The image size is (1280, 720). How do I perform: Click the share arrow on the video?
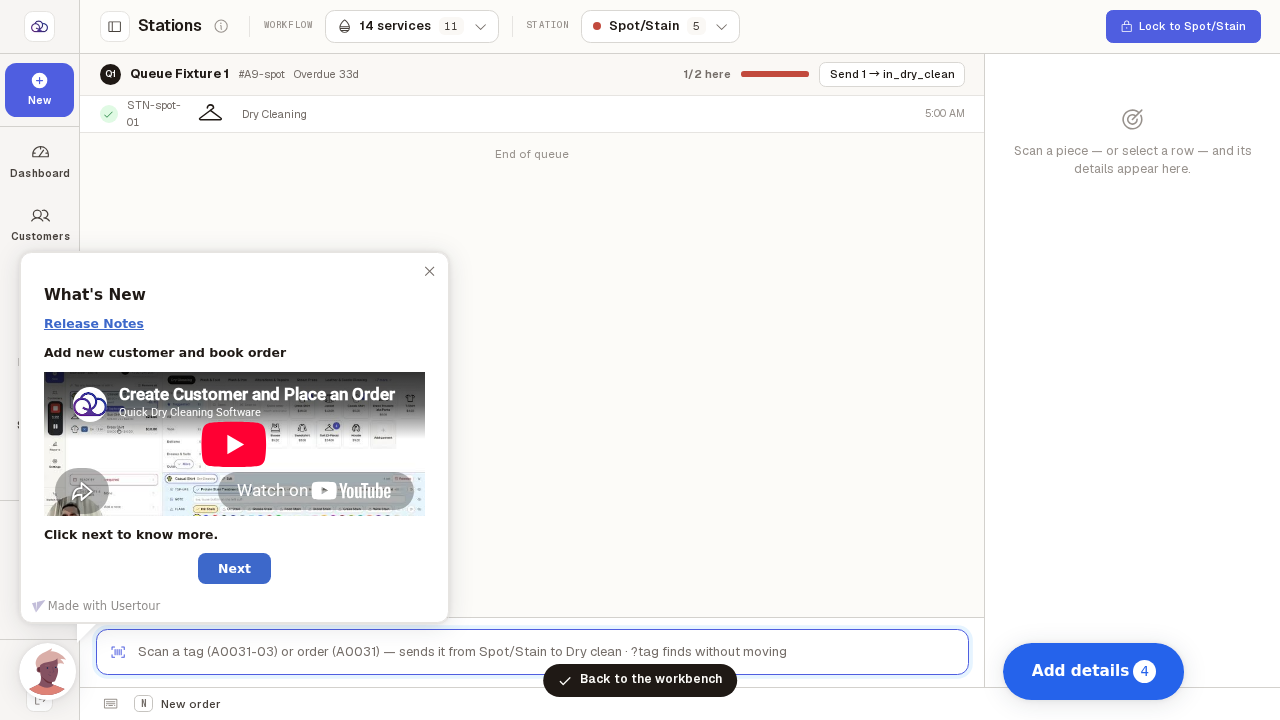[x=82, y=492]
